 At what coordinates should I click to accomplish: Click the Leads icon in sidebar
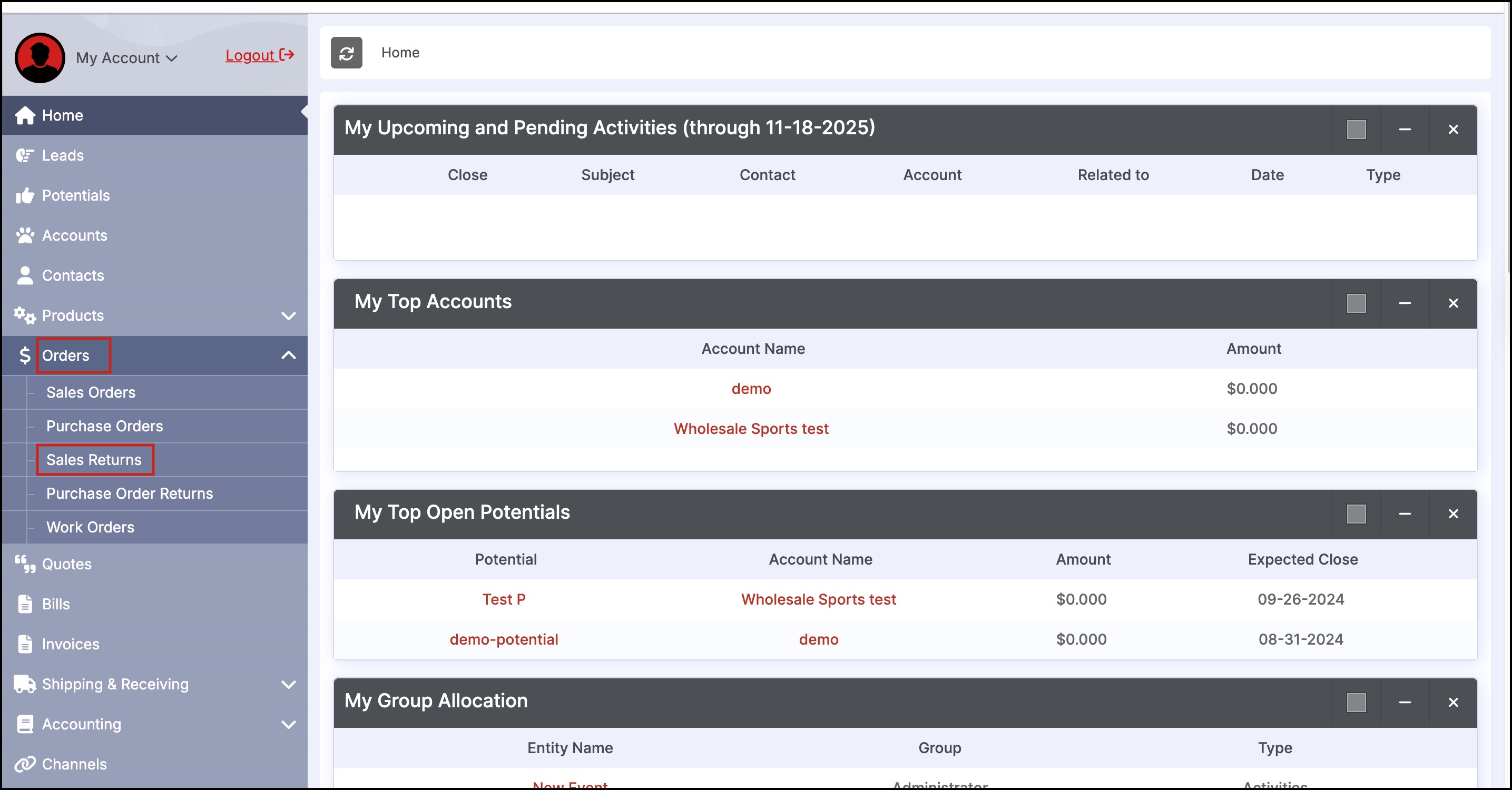pos(25,155)
